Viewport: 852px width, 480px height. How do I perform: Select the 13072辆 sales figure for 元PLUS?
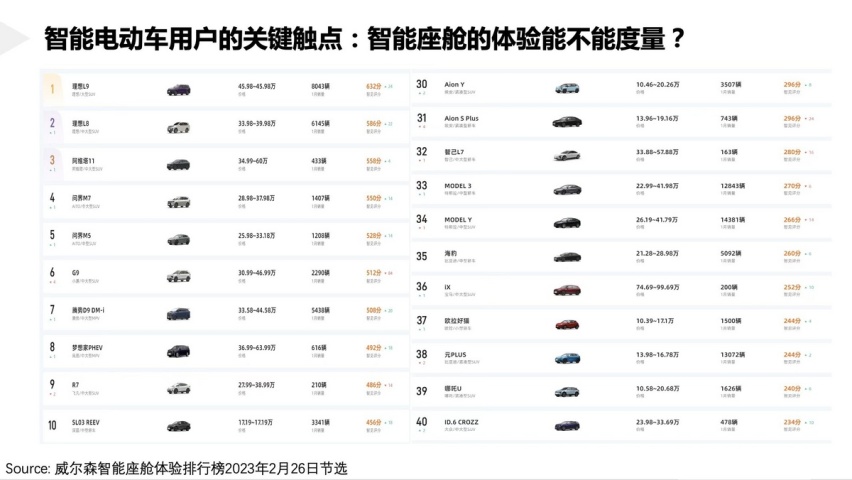click(733, 354)
